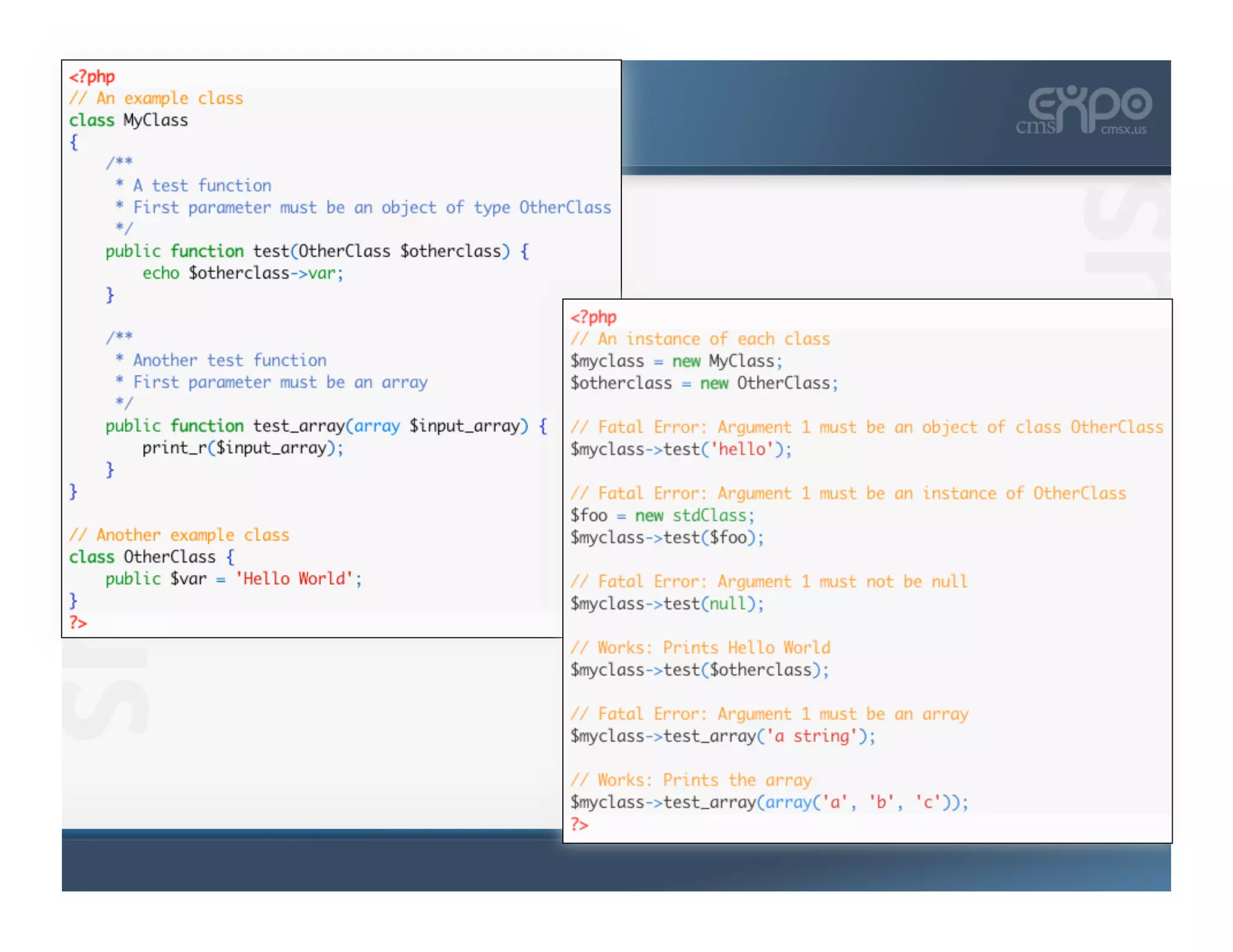Click the 'An example class' comment
The image size is (1233, 952).
(156, 98)
